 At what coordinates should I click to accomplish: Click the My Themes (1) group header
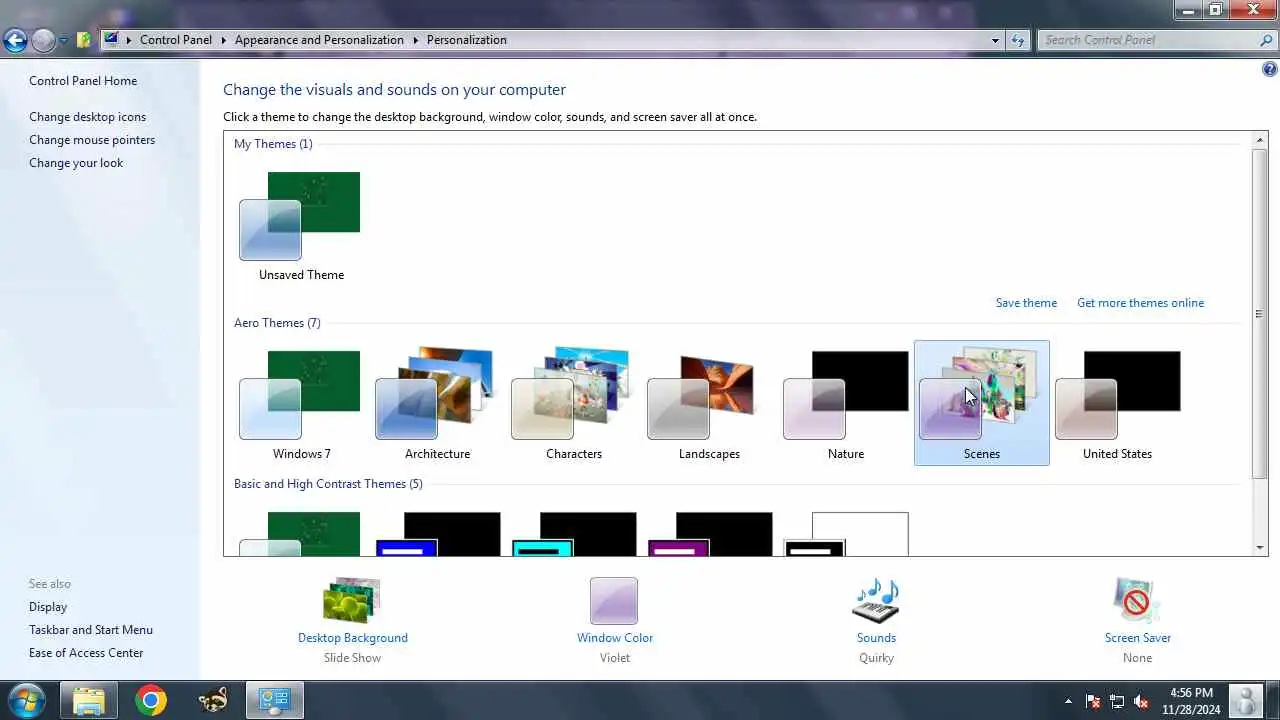point(273,144)
